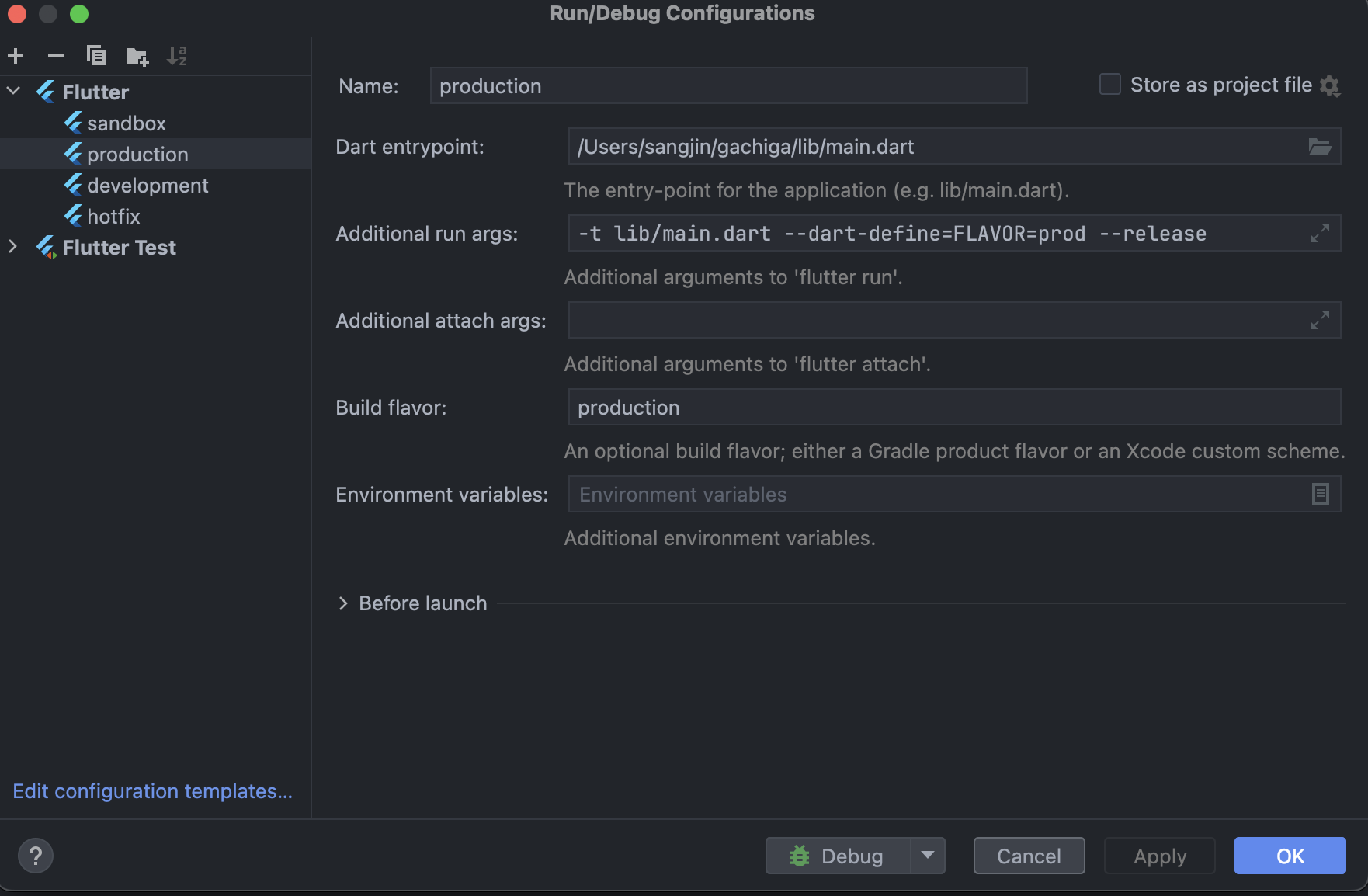Collapse the Flutter configurations group
This screenshot has width=1368, height=896.
pyautogui.click(x=13, y=91)
